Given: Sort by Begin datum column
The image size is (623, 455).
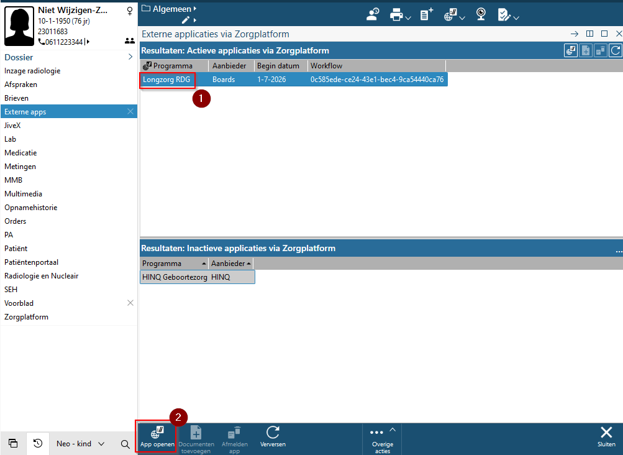Looking at the screenshot, I should click(x=280, y=66).
